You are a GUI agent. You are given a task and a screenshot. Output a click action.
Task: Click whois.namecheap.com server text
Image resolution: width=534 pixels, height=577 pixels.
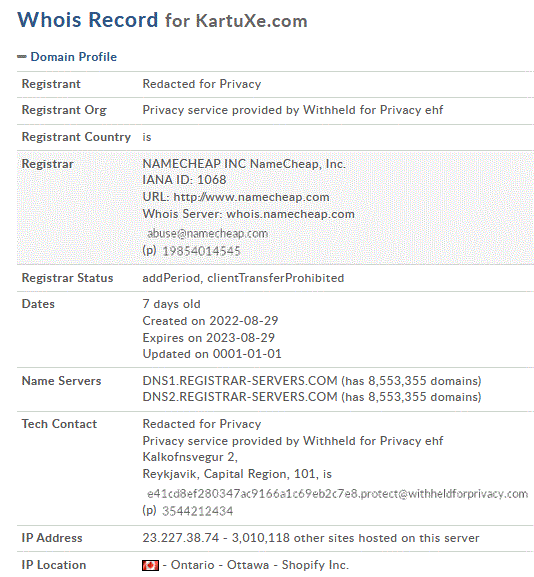click(x=290, y=214)
